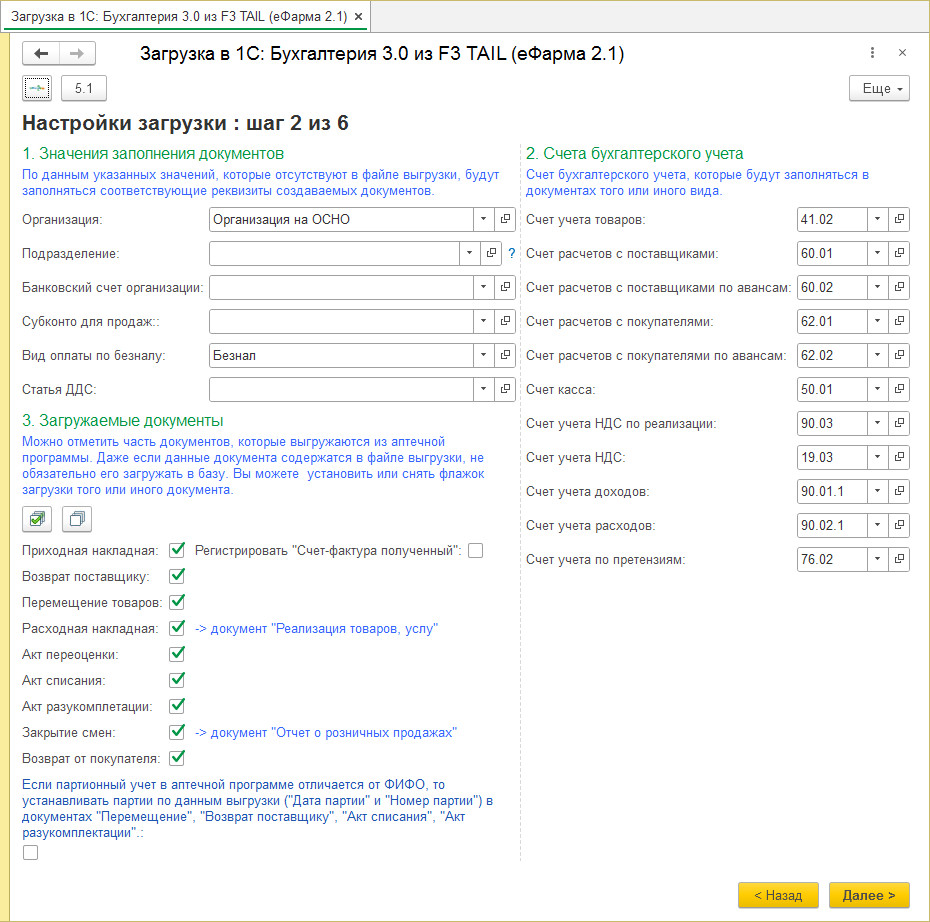This screenshot has height=922, width=930.
Task: Open the three-dot options menu
Action: point(872,53)
